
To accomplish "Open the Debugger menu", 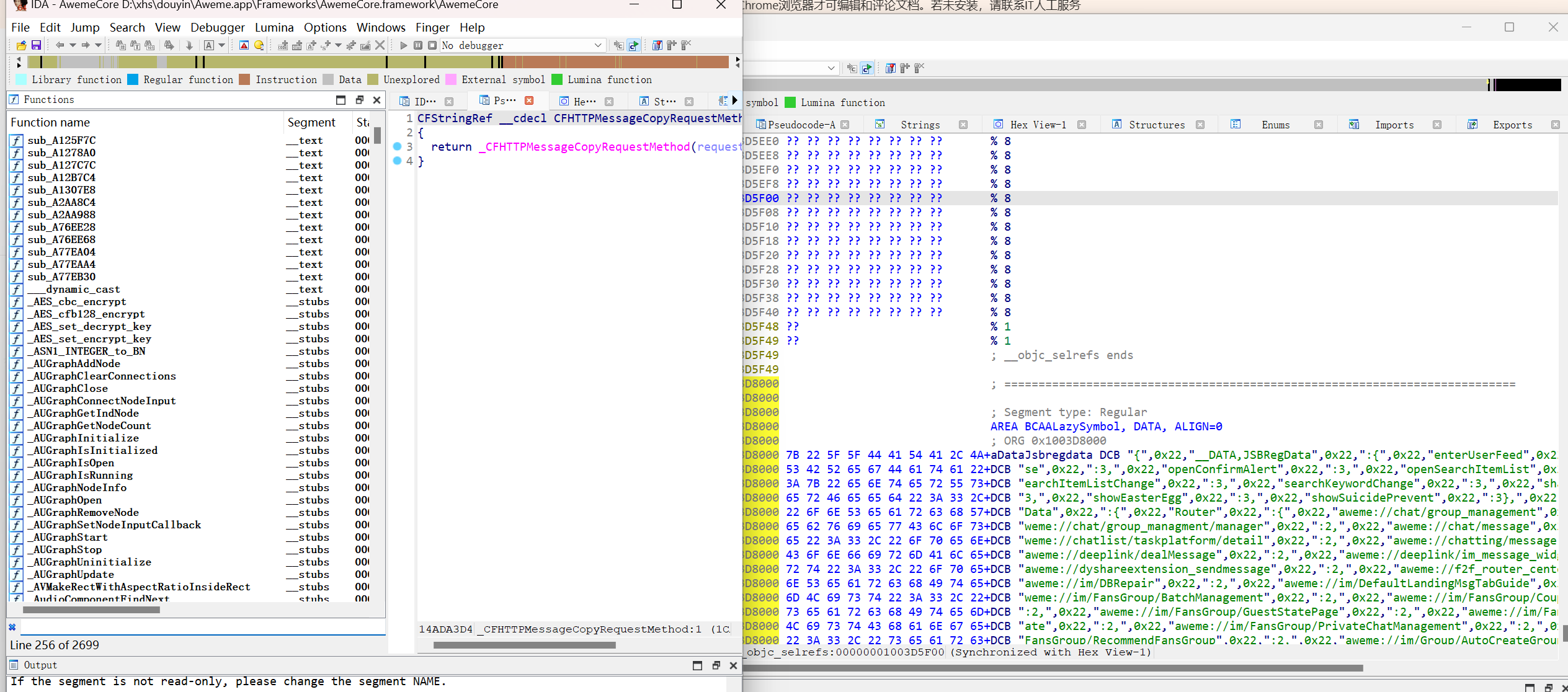I will 218,27.
